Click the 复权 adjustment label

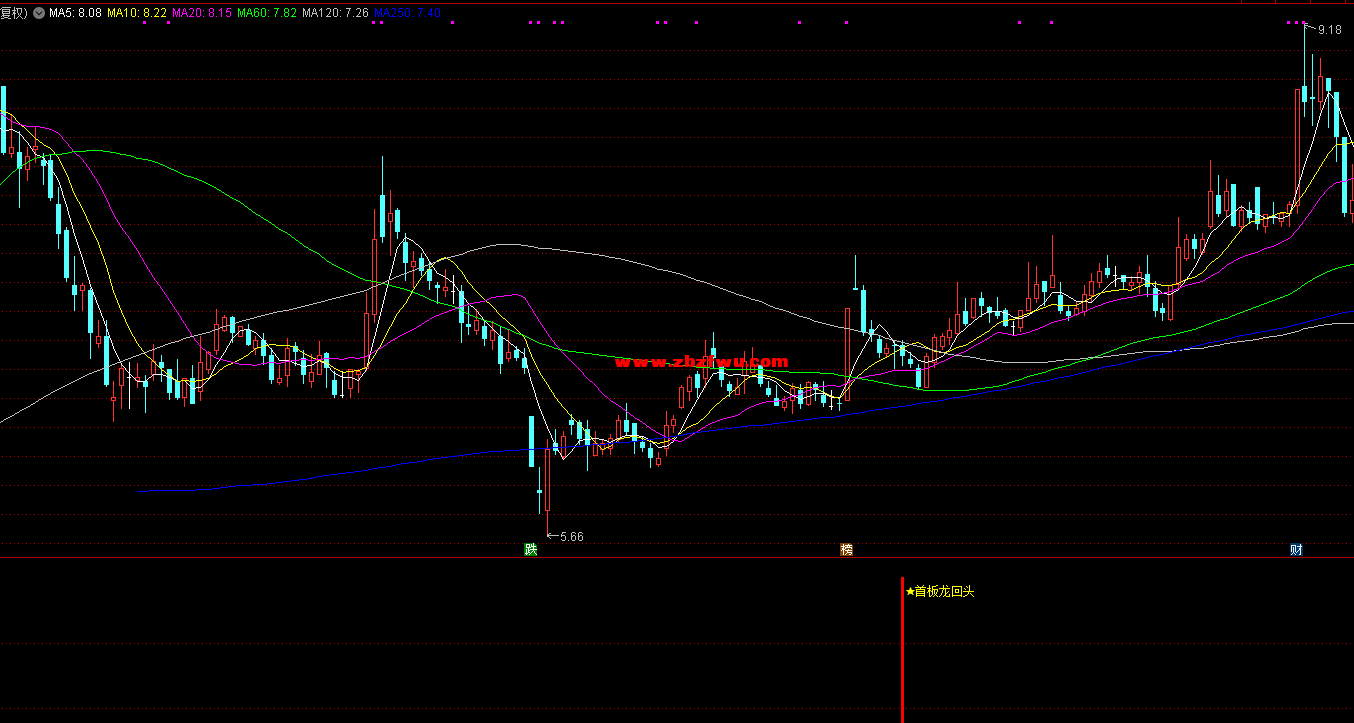tap(15, 13)
